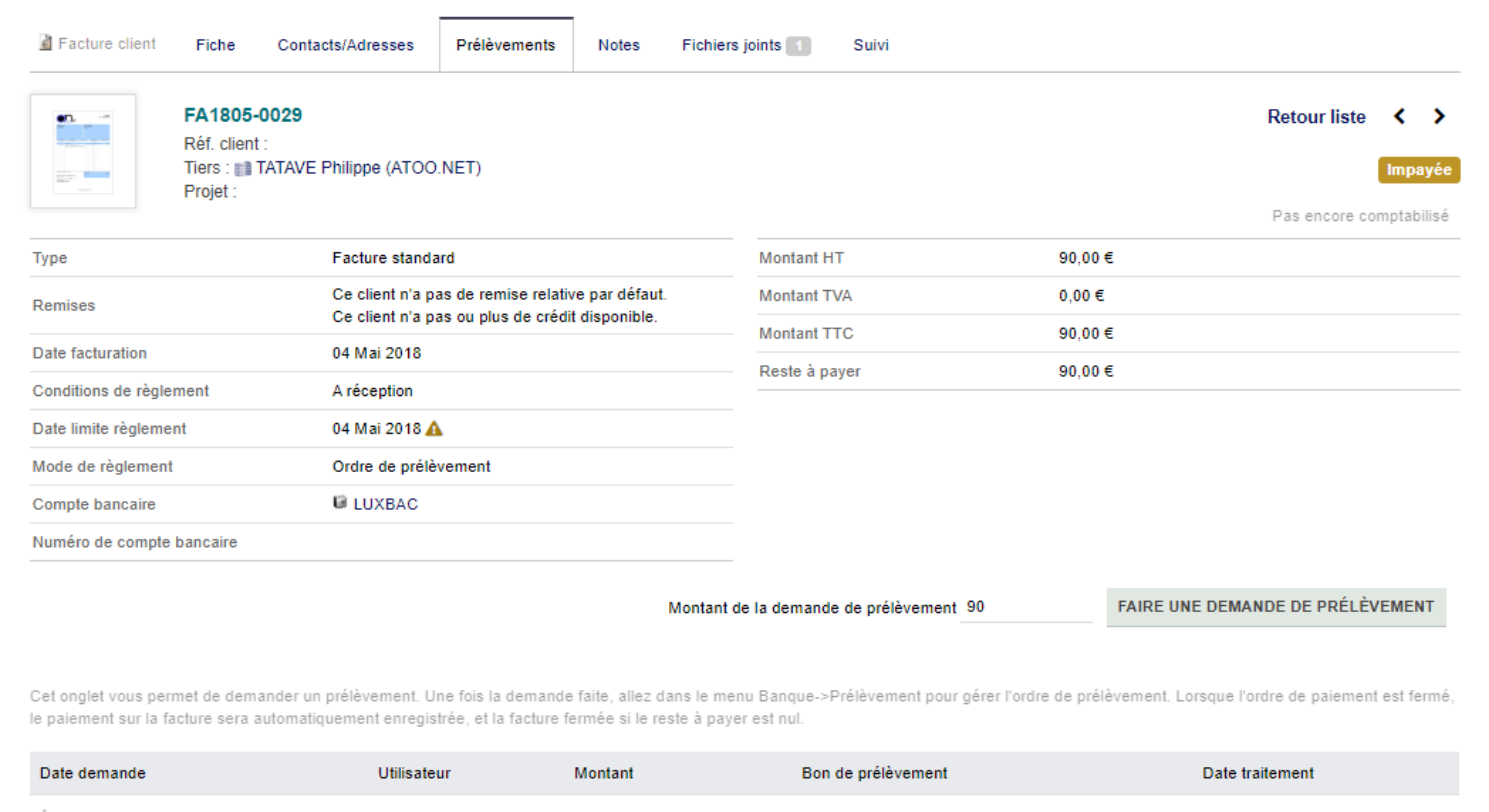Open the invoice PDF preview thumbnail
Image resolution: width=1489 pixels, height=812 pixels.
[x=83, y=151]
